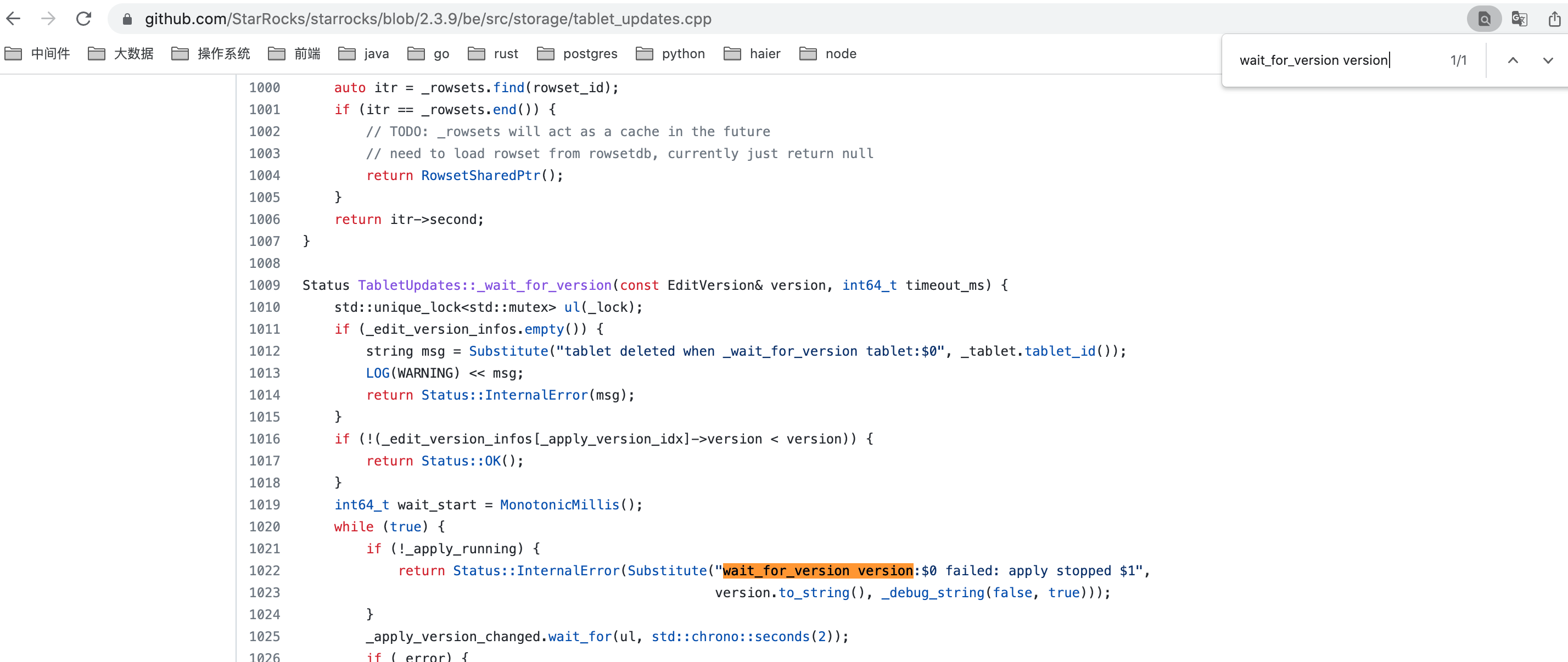The width and height of the screenshot is (1568, 662).
Task: Go to previous find match
Action: click(x=1513, y=60)
